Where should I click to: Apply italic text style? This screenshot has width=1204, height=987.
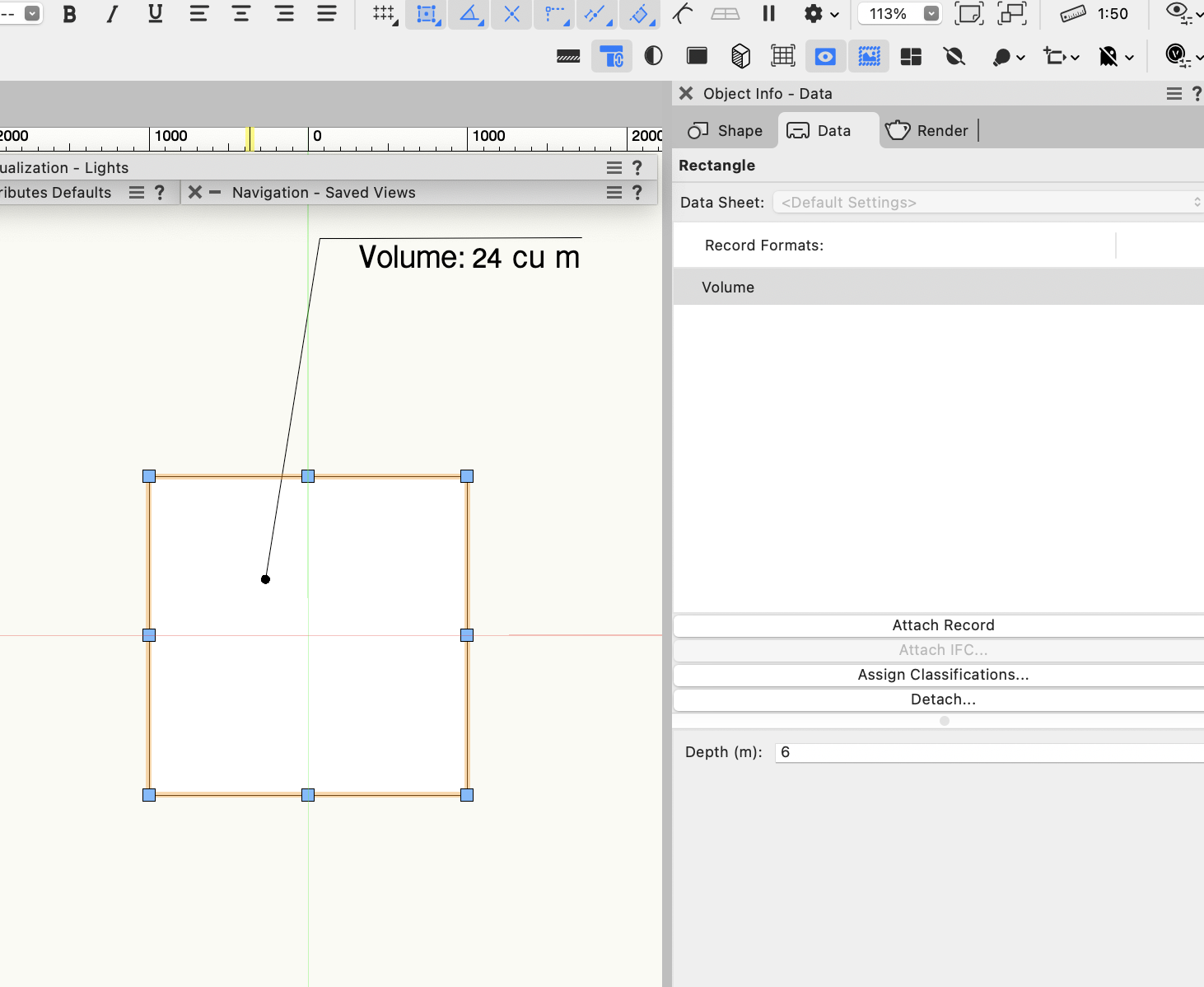[112, 14]
